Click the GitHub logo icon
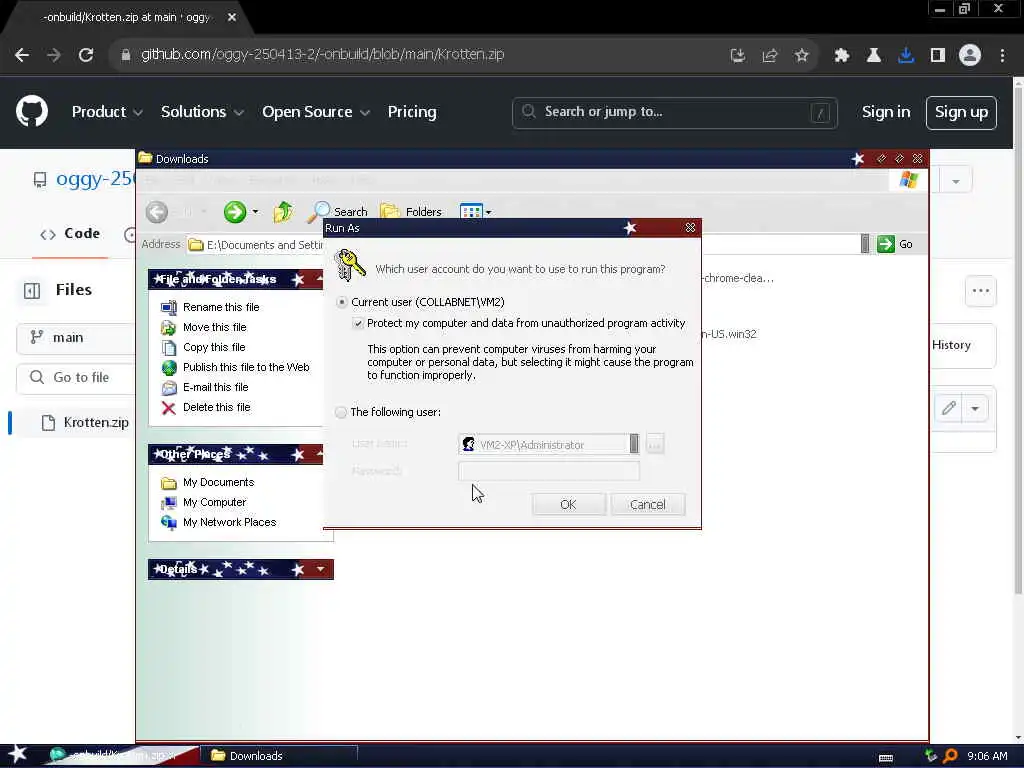 pyautogui.click(x=31, y=111)
